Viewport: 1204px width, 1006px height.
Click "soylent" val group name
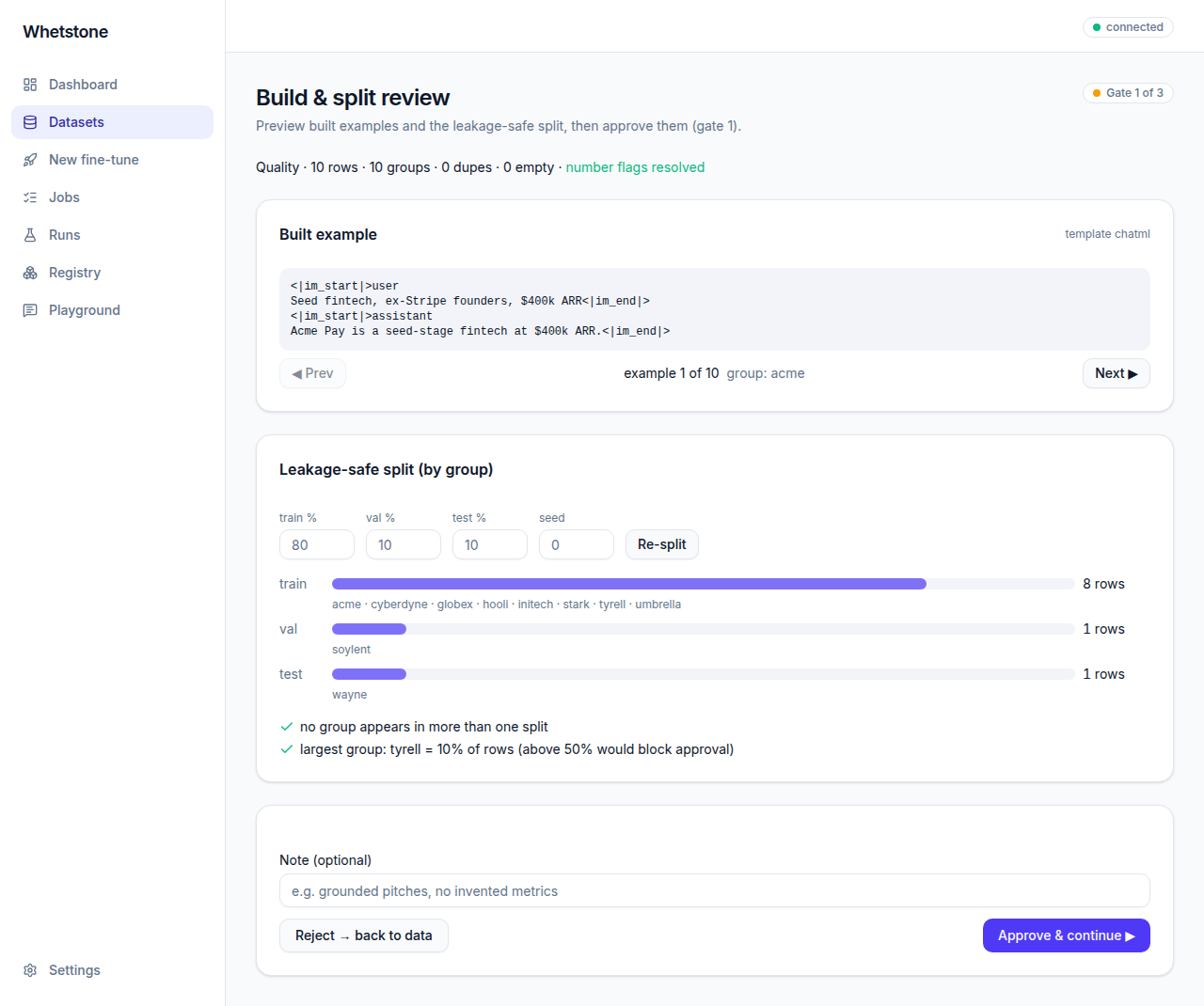(351, 650)
